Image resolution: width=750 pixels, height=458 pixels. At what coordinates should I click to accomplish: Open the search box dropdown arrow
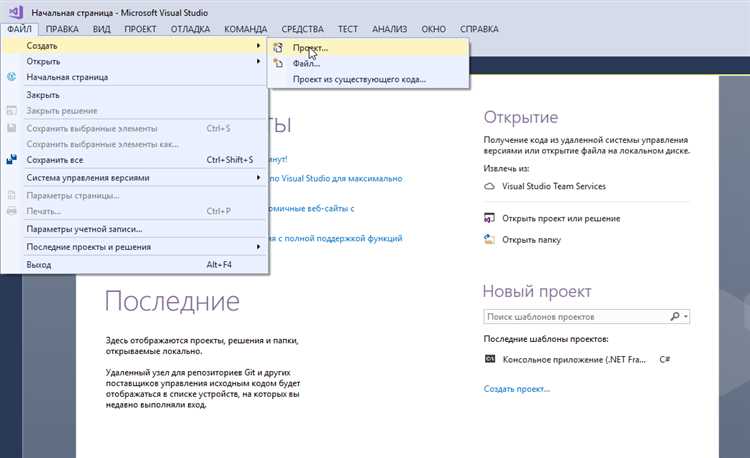685,316
